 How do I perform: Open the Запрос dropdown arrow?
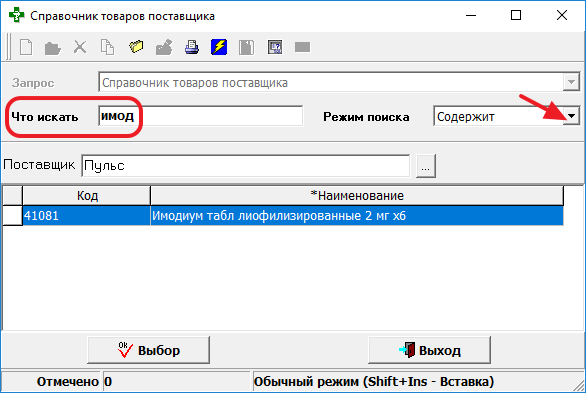[571, 82]
